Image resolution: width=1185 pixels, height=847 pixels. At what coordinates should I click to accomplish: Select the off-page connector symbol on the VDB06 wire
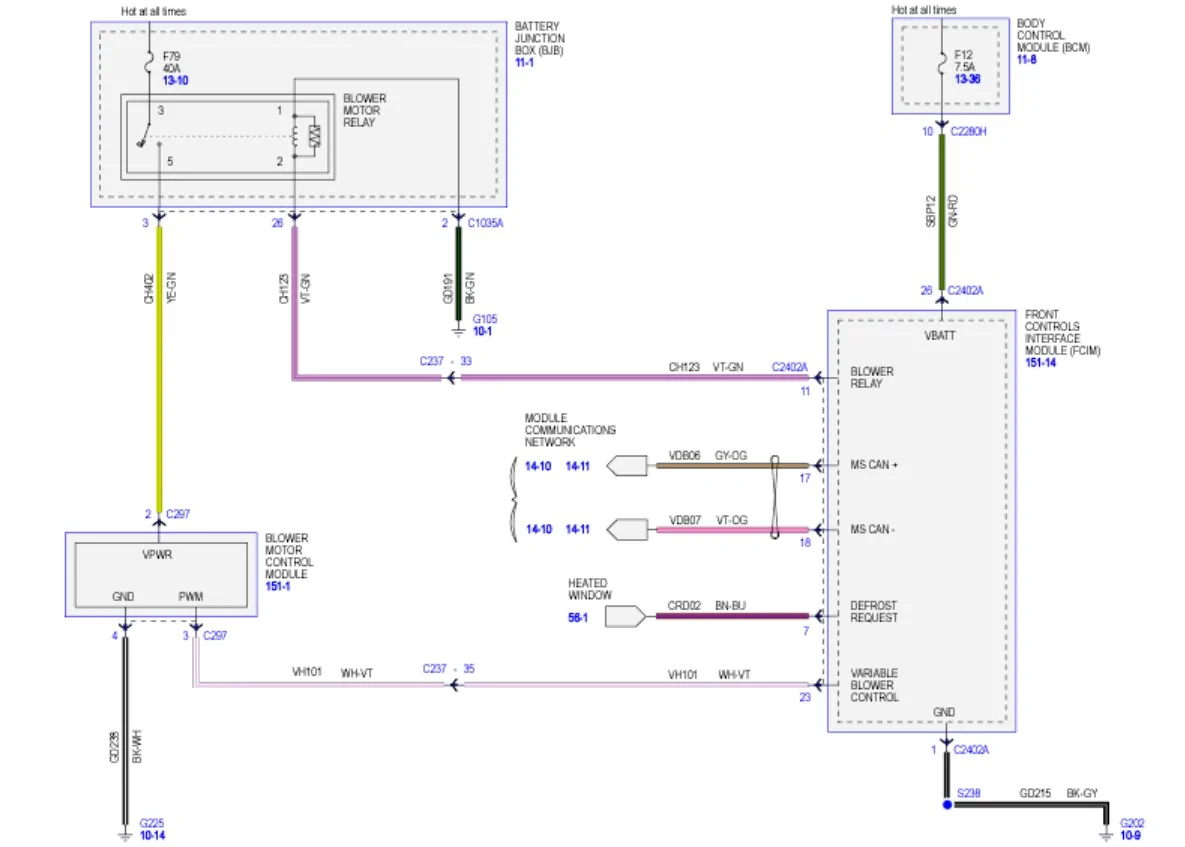[627, 465]
